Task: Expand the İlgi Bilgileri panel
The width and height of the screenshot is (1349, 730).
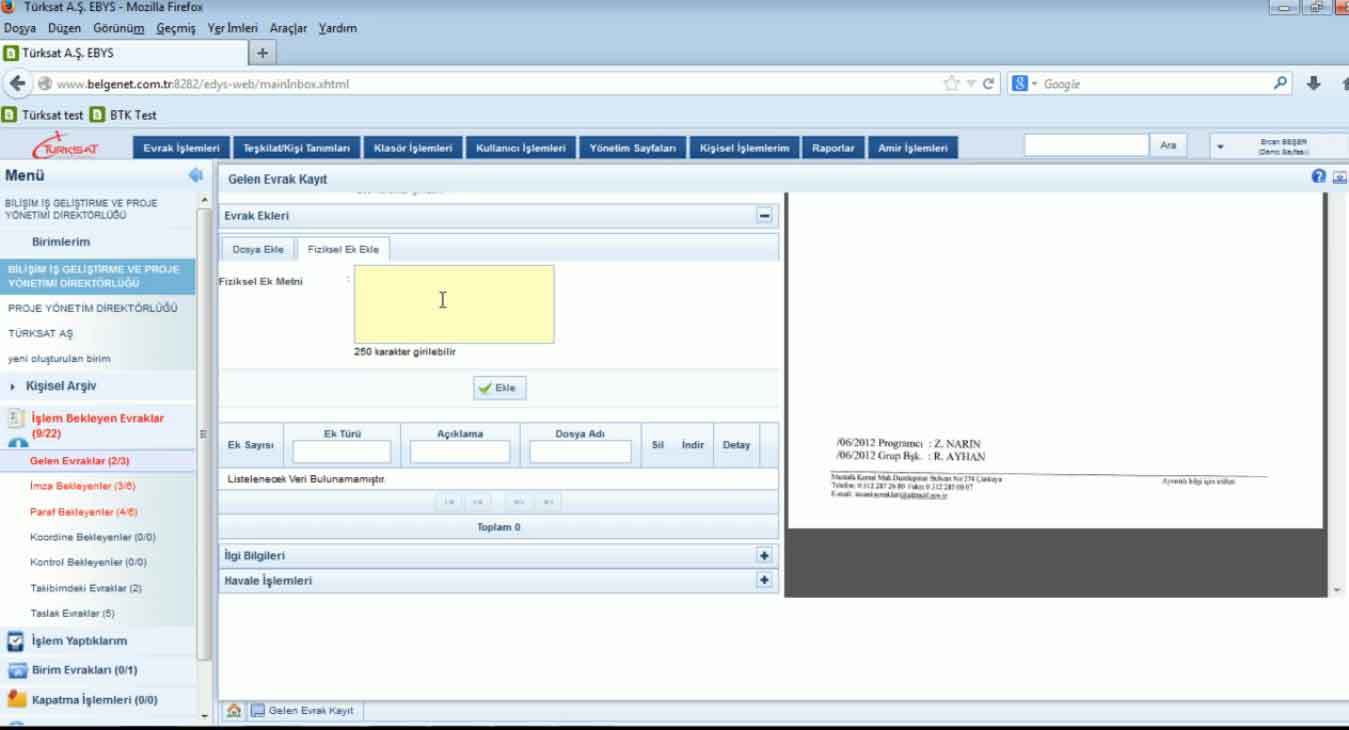Action: [765, 555]
